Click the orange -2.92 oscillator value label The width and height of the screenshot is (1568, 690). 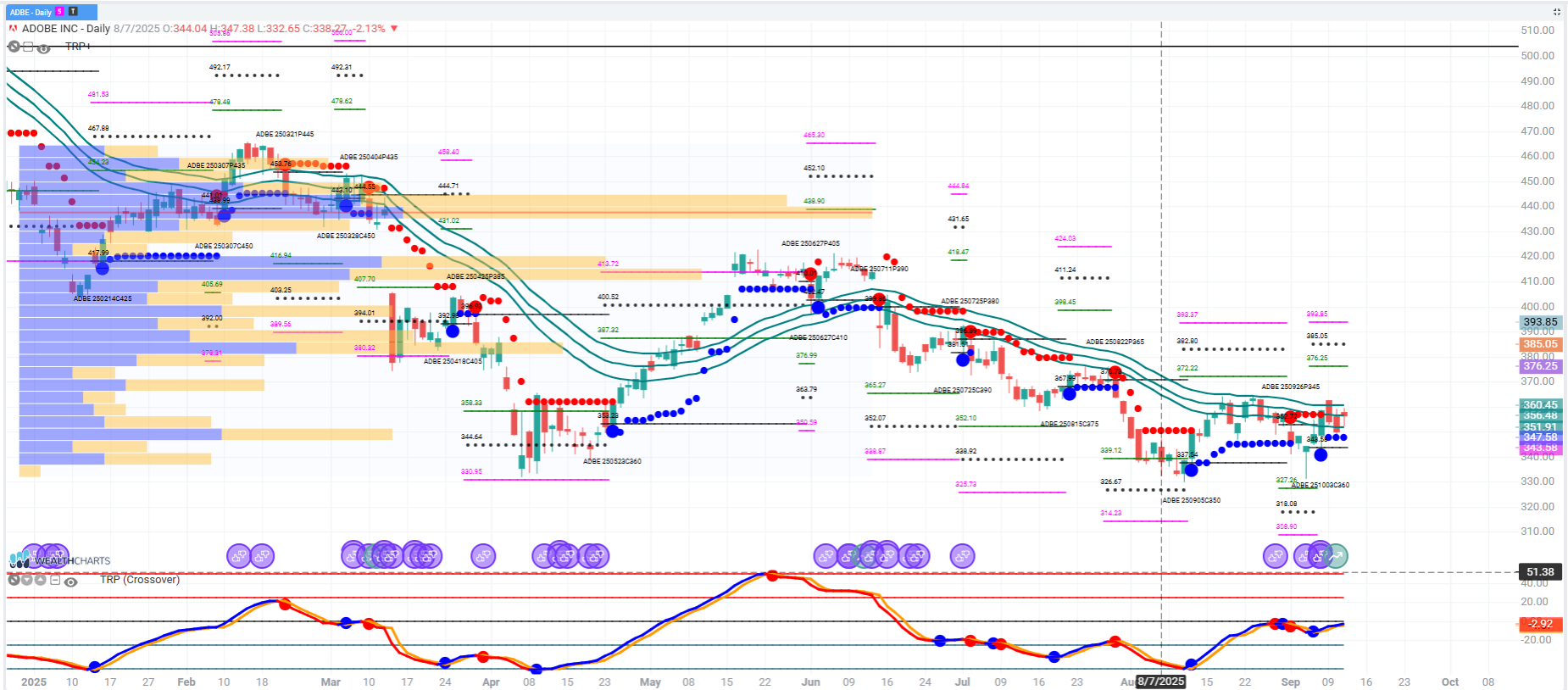[1539, 624]
